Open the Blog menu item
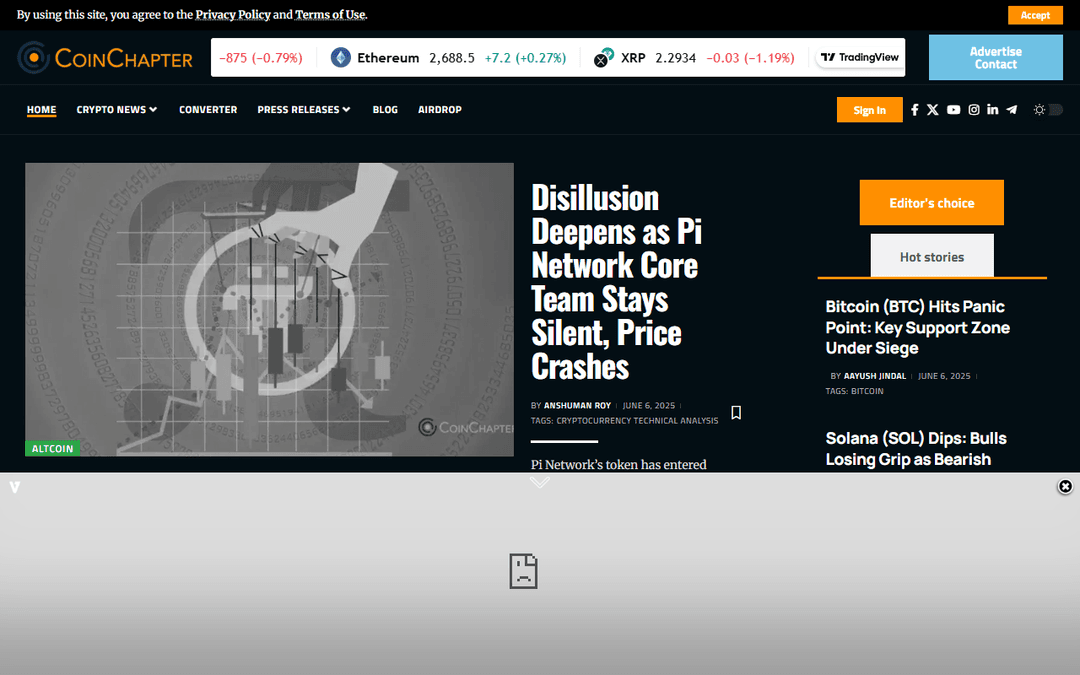 pyautogui.click(x=385, y=110)
